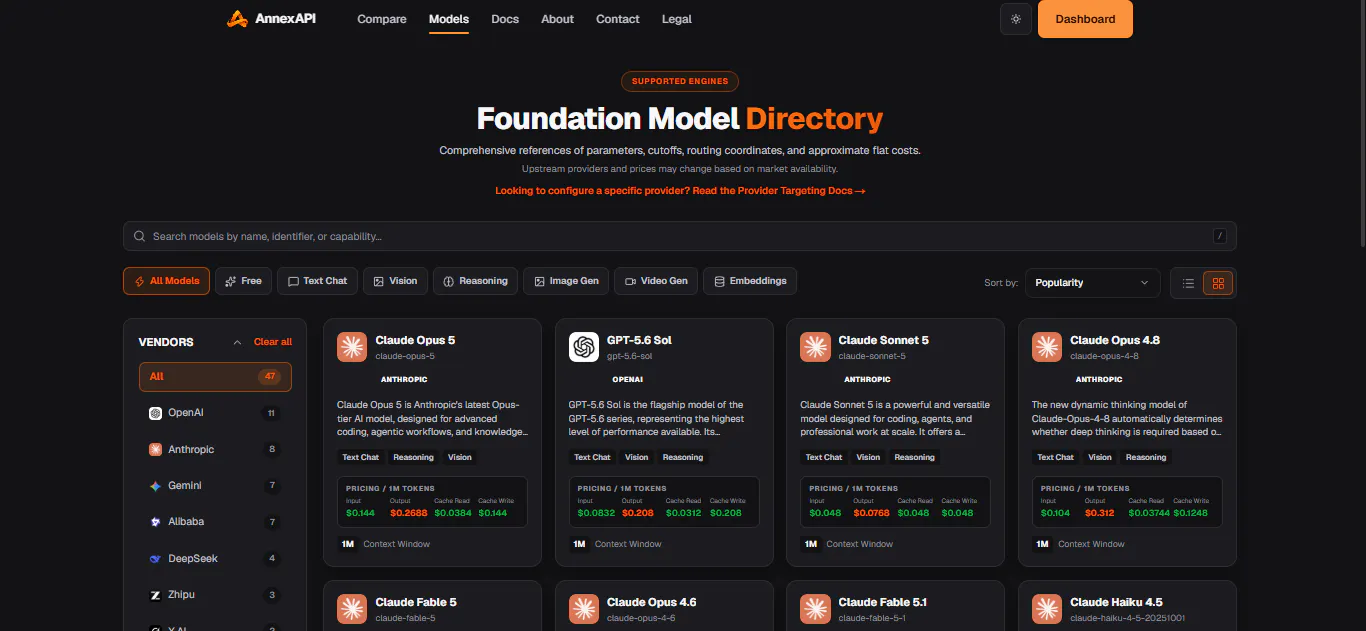
Task: Click the GPT-5.6 Sol OpenAI logo
Action: (x=584, y=347)
